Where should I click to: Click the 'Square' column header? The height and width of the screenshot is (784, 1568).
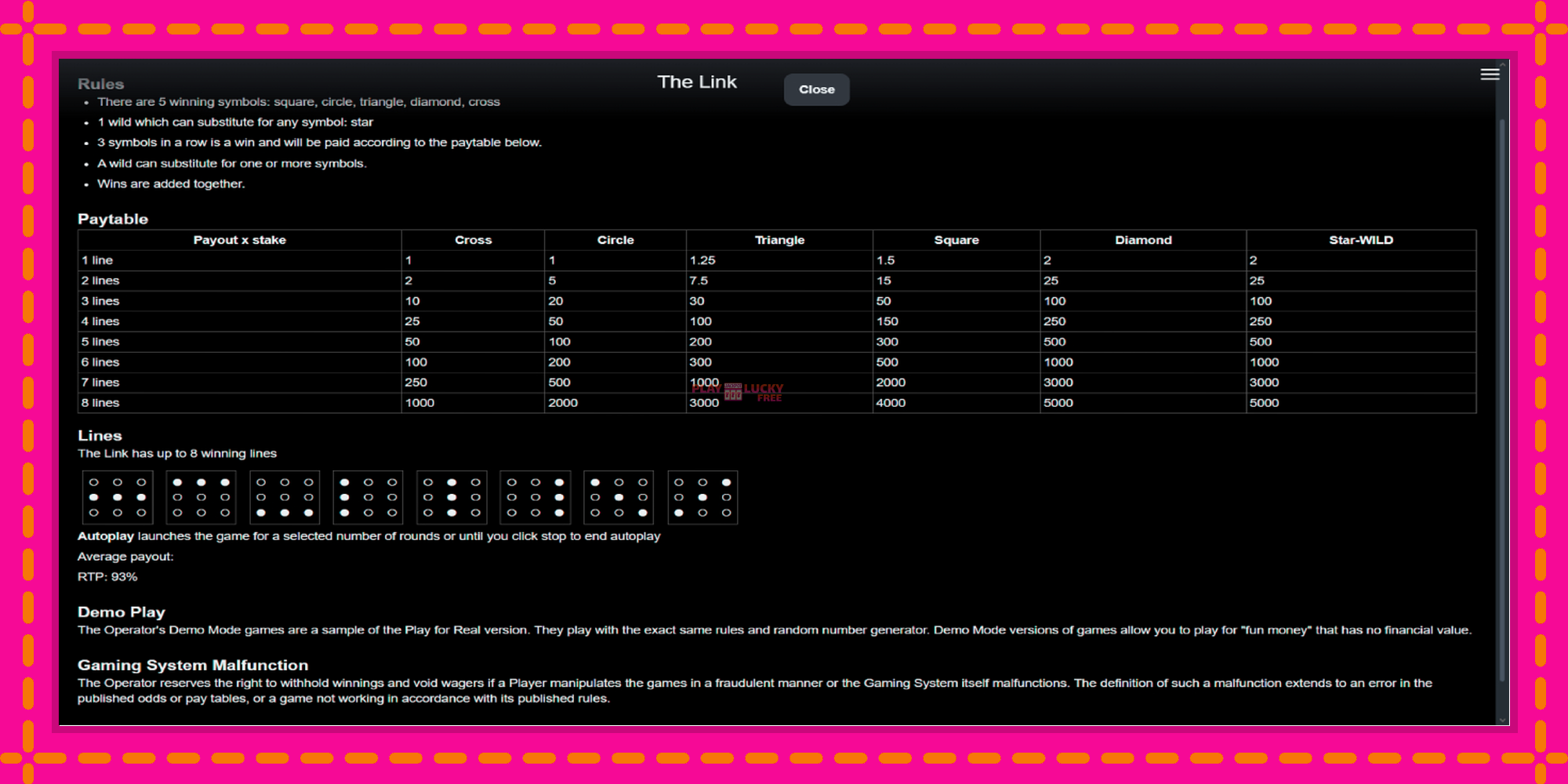(956, 240)
